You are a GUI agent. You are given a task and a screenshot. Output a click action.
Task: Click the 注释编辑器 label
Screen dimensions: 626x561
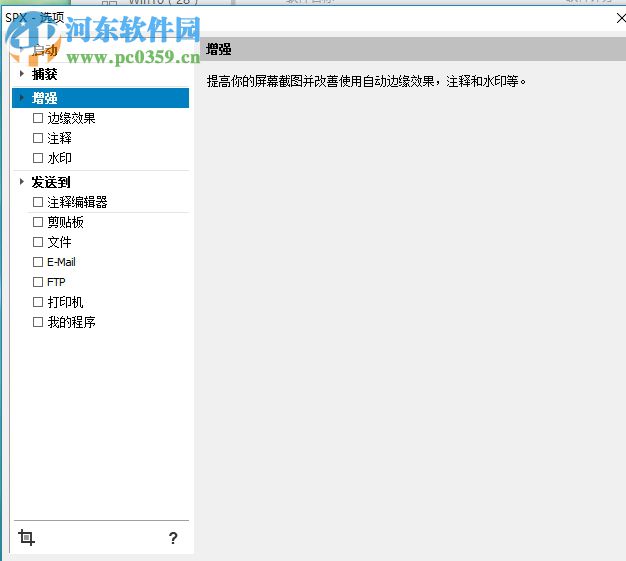point(77,202)
